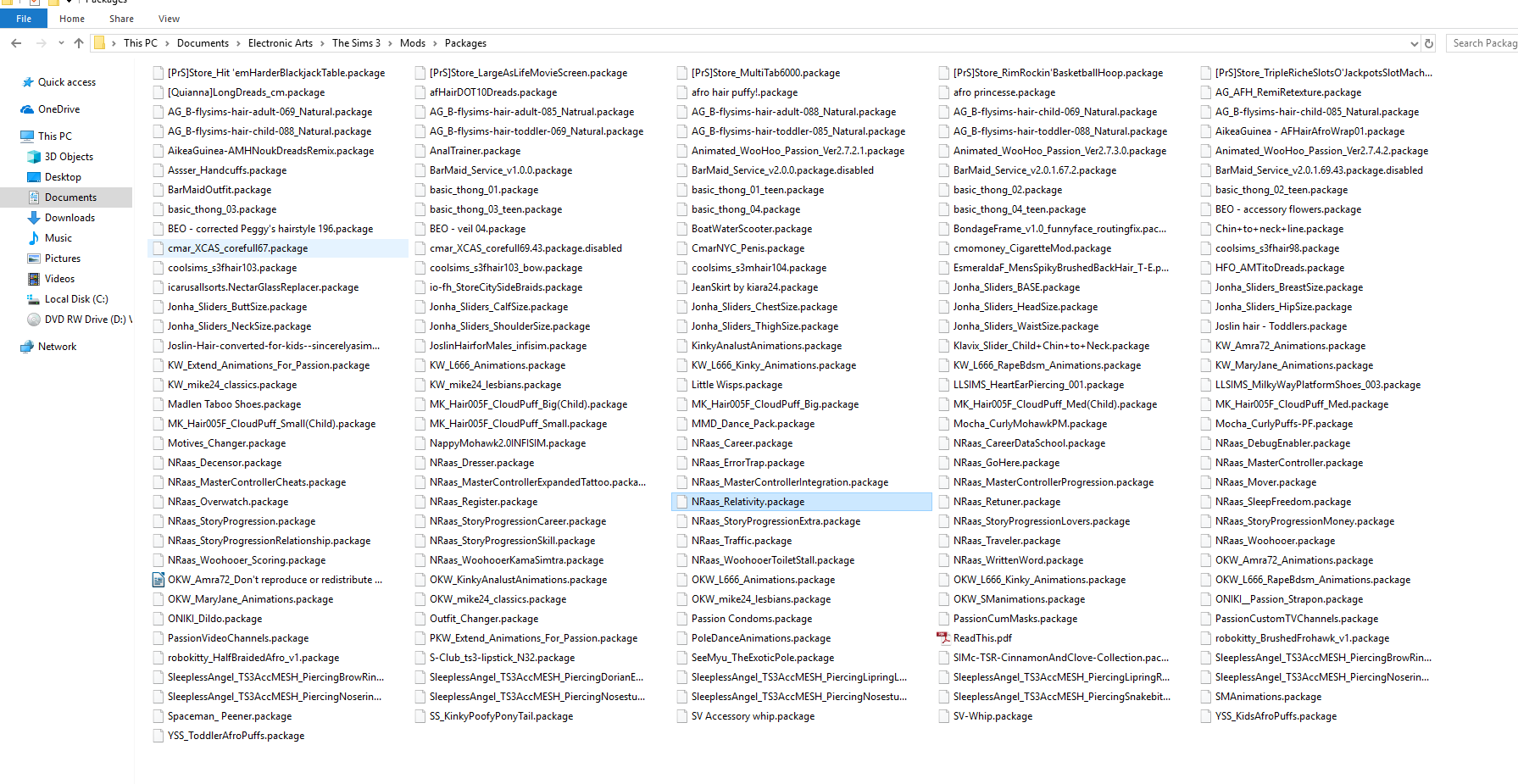The width and height of the screenshot is (1518, 784).
Task: Open the address bar history dropdown
Action: click(x=1414, y=43)
